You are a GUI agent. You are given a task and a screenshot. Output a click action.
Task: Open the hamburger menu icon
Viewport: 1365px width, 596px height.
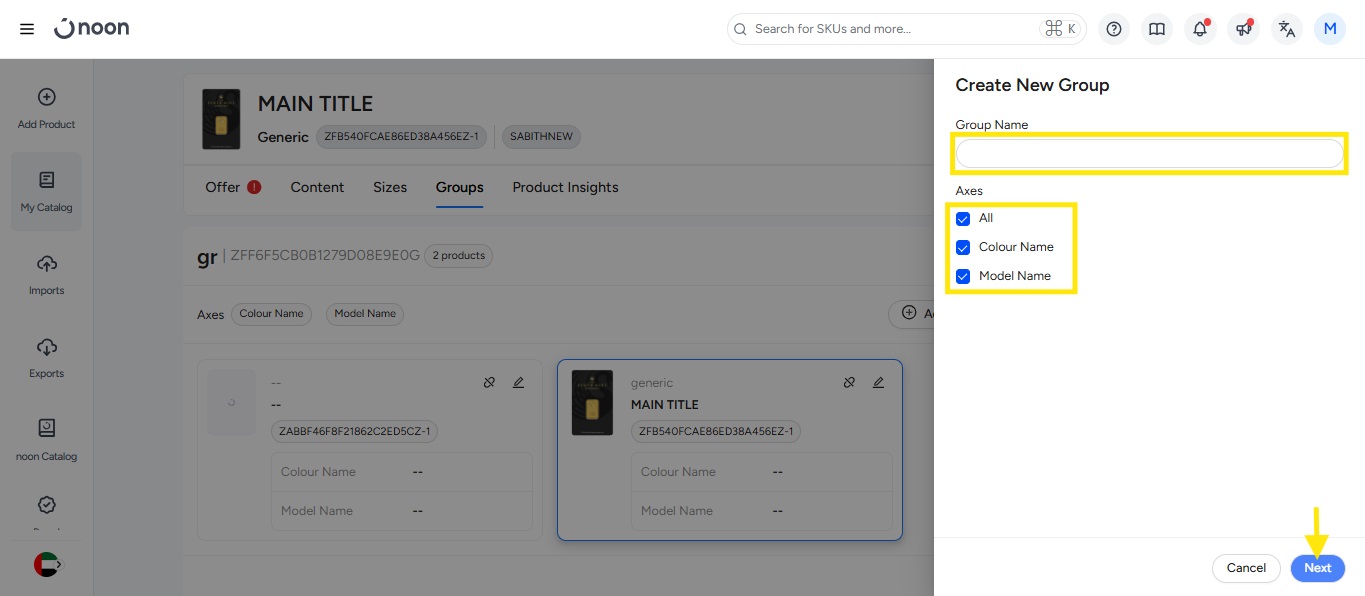[x=27, y=29]
